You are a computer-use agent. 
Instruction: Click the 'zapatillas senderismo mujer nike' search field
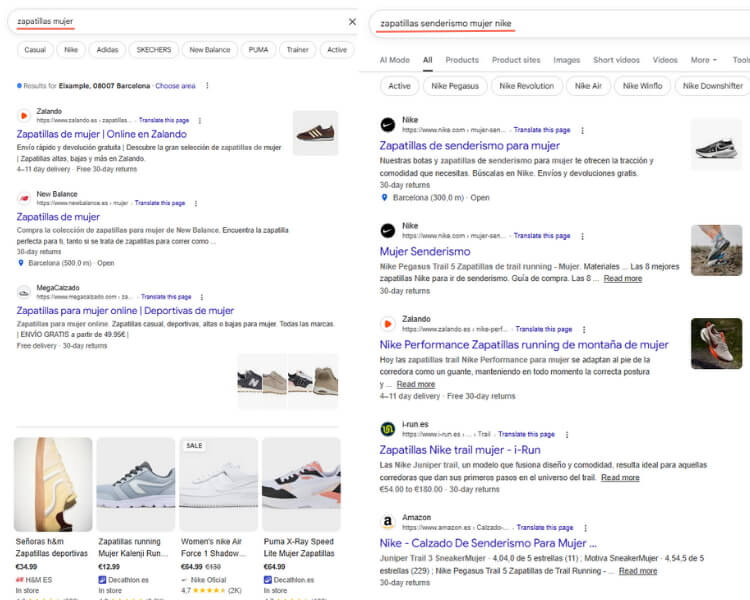point(560,23)
